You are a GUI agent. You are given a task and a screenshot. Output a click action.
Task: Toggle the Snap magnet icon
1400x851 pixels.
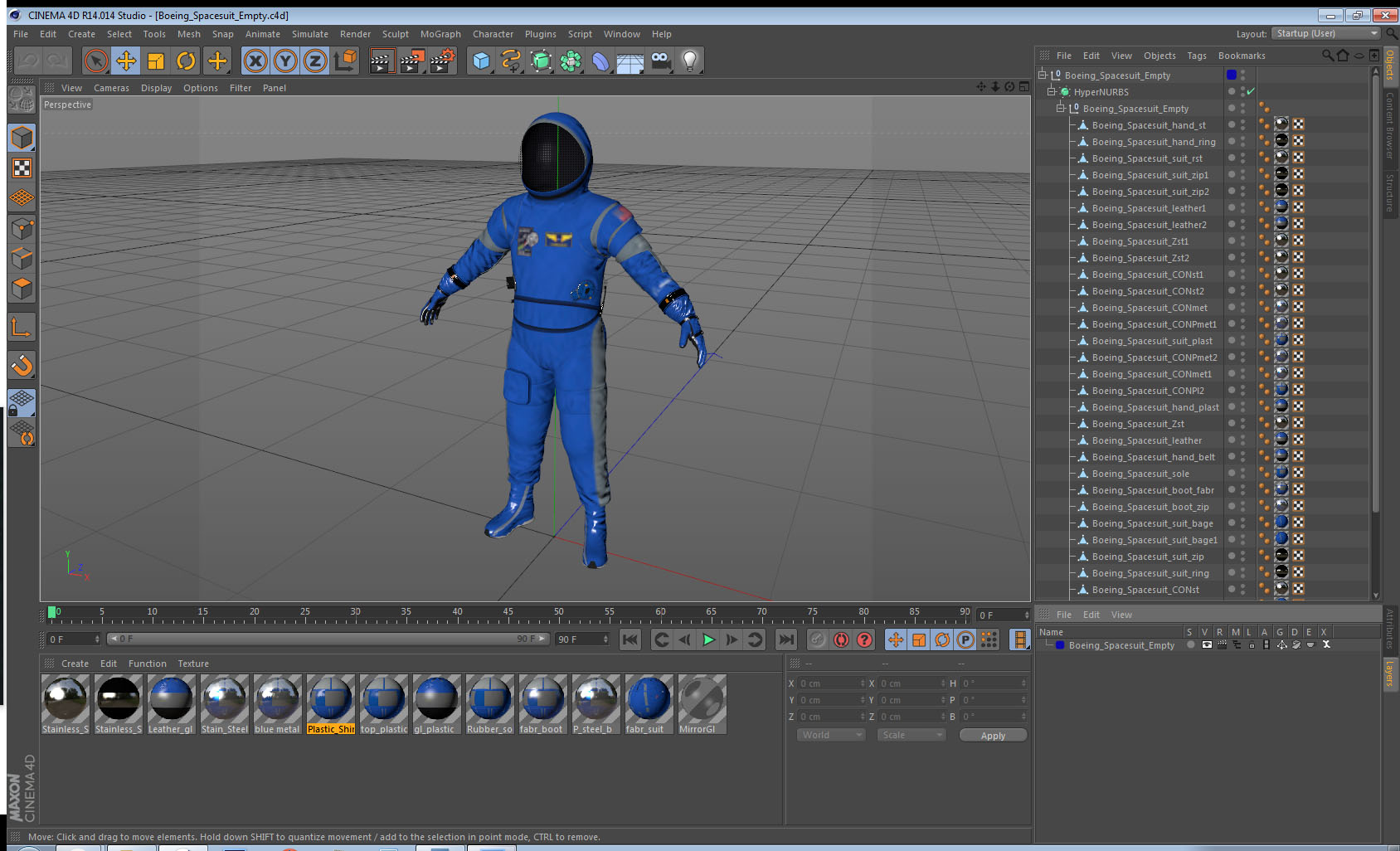22,365
